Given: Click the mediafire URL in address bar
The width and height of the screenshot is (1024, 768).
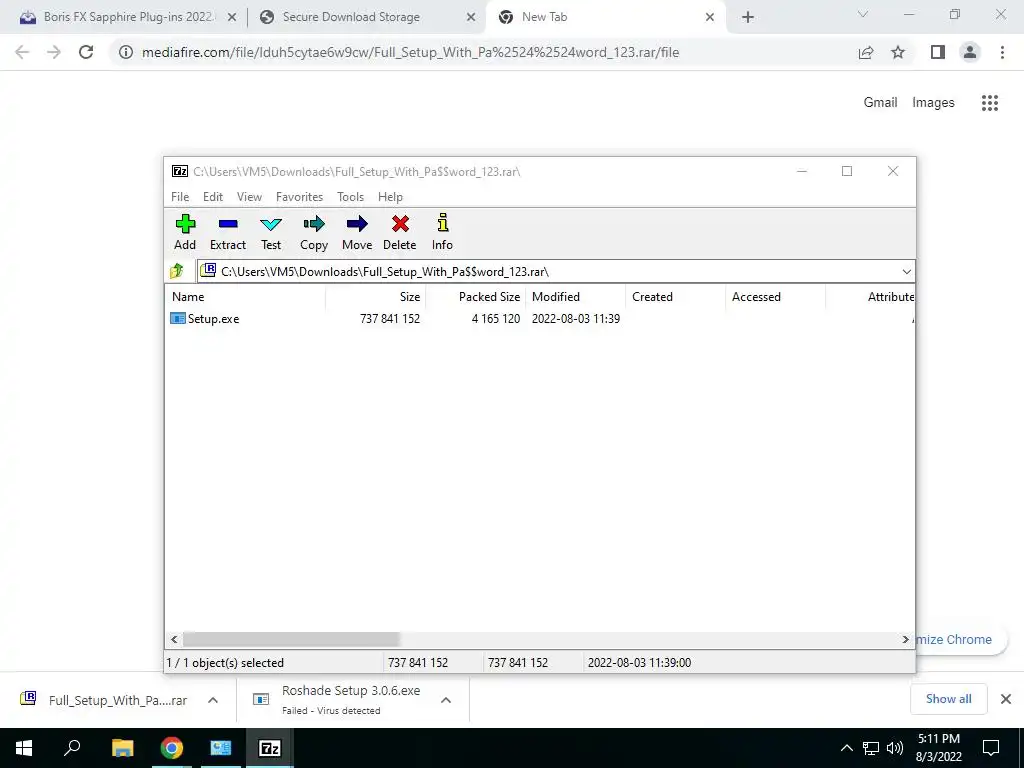Looking at the screenshot, I should (x=411, y=52).
